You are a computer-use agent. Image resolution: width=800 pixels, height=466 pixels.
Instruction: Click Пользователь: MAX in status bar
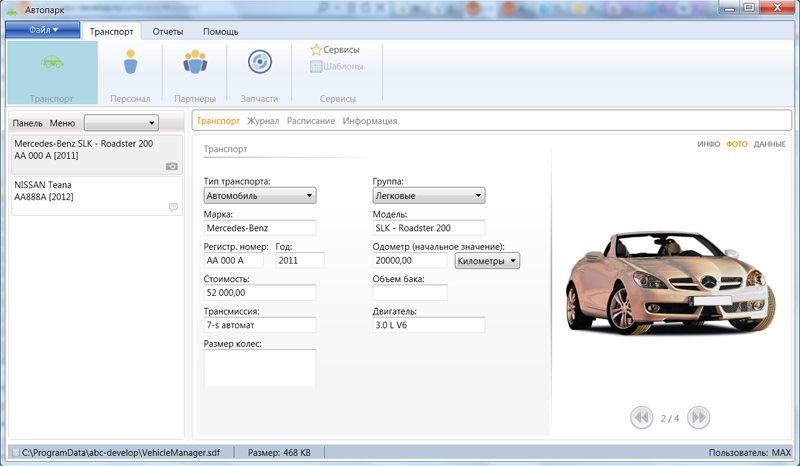749,453
